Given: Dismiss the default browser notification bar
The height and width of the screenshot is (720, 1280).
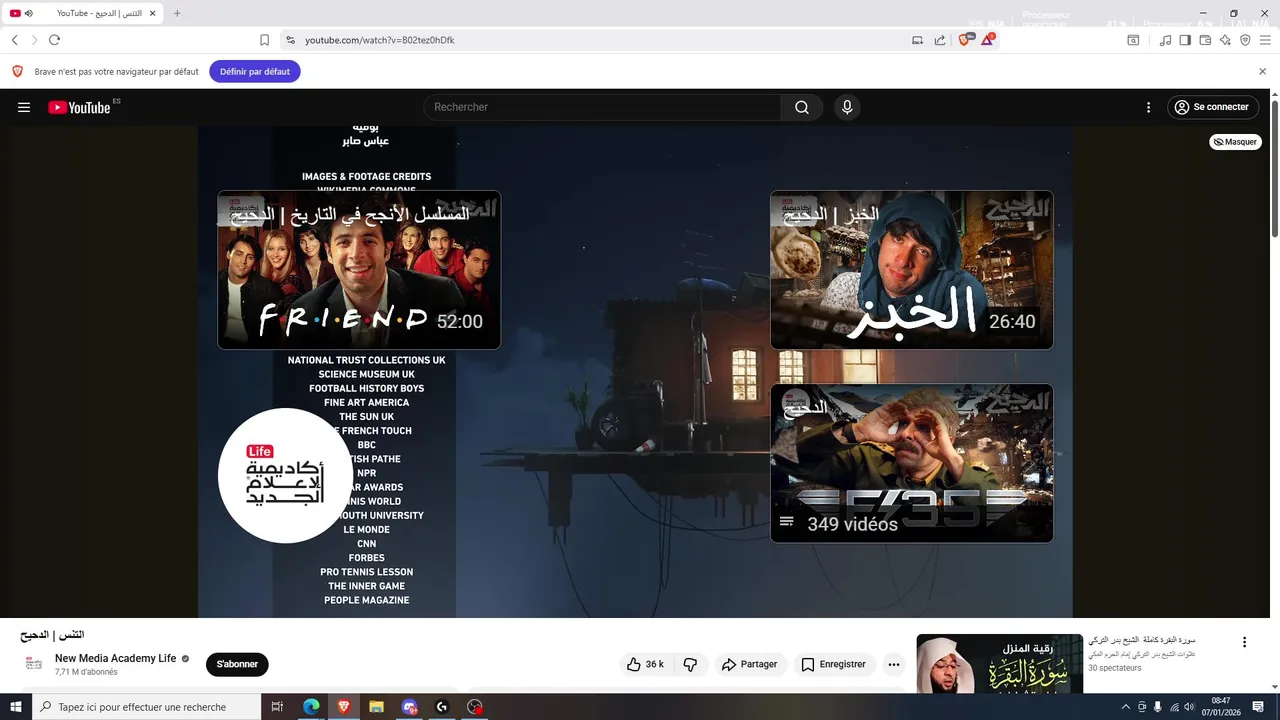Looking at the screenshot, I should 1262,72.
